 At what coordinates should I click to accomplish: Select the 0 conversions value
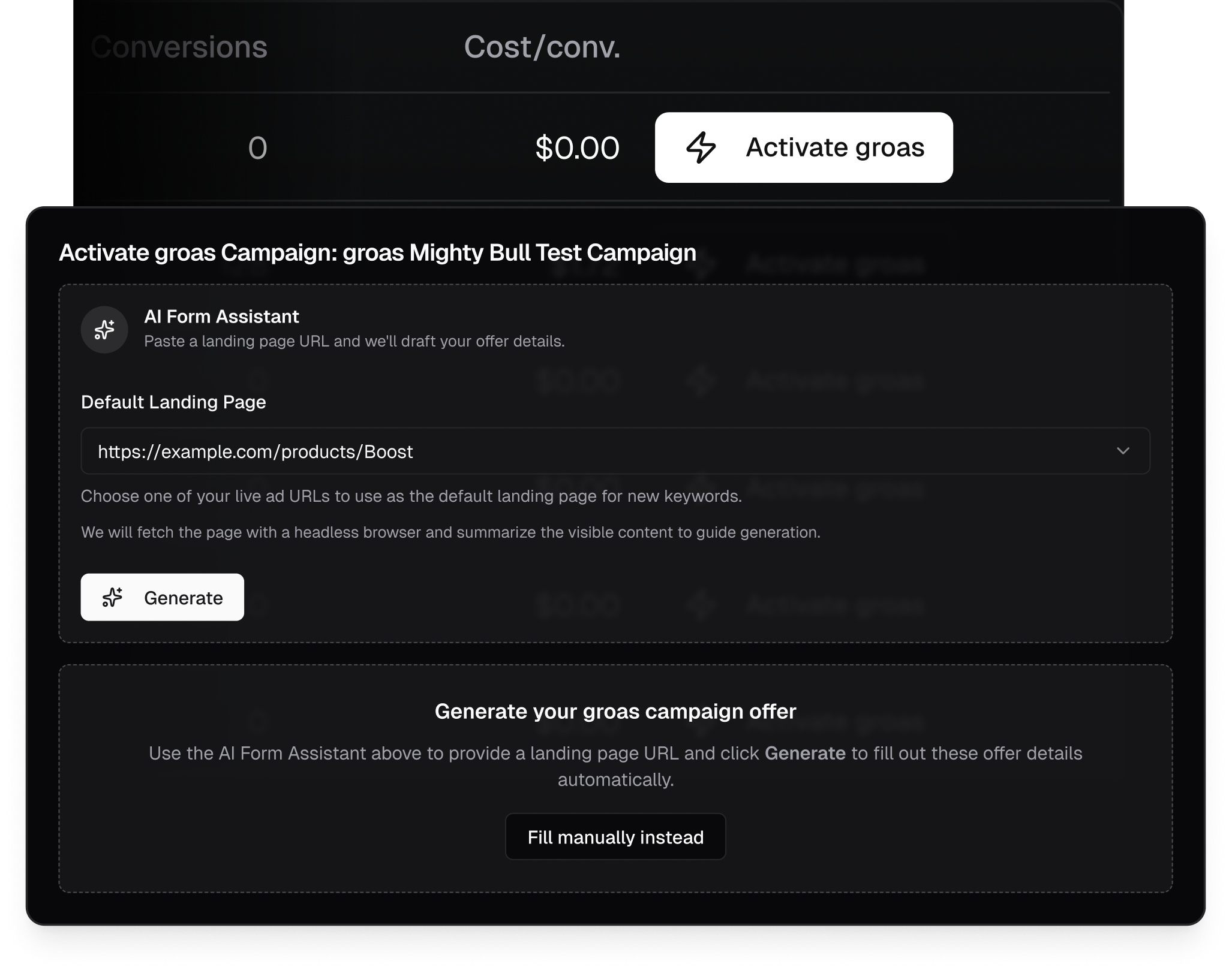[x=257, y=148]
